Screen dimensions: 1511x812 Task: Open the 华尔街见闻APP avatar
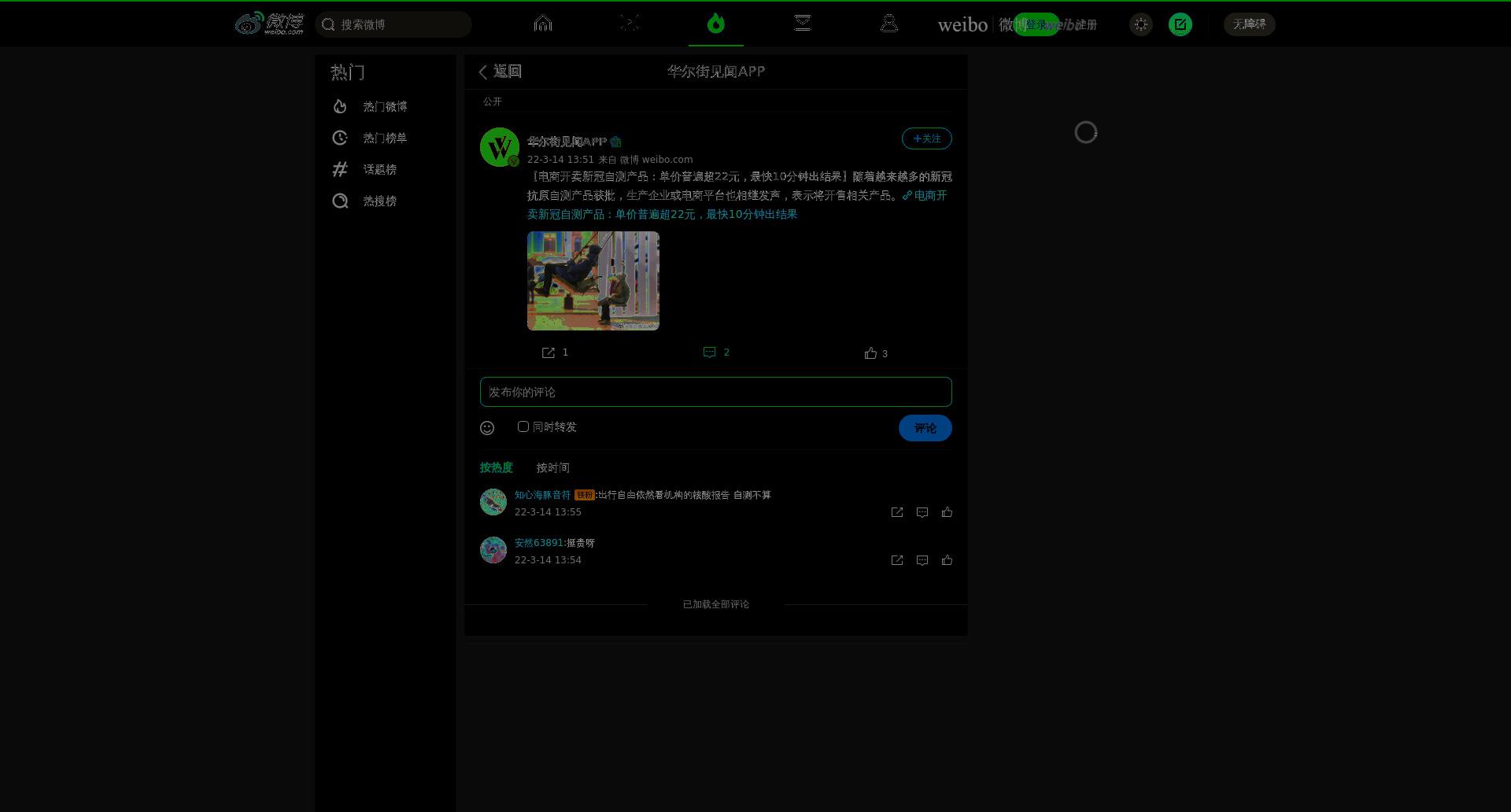[500, 147]
